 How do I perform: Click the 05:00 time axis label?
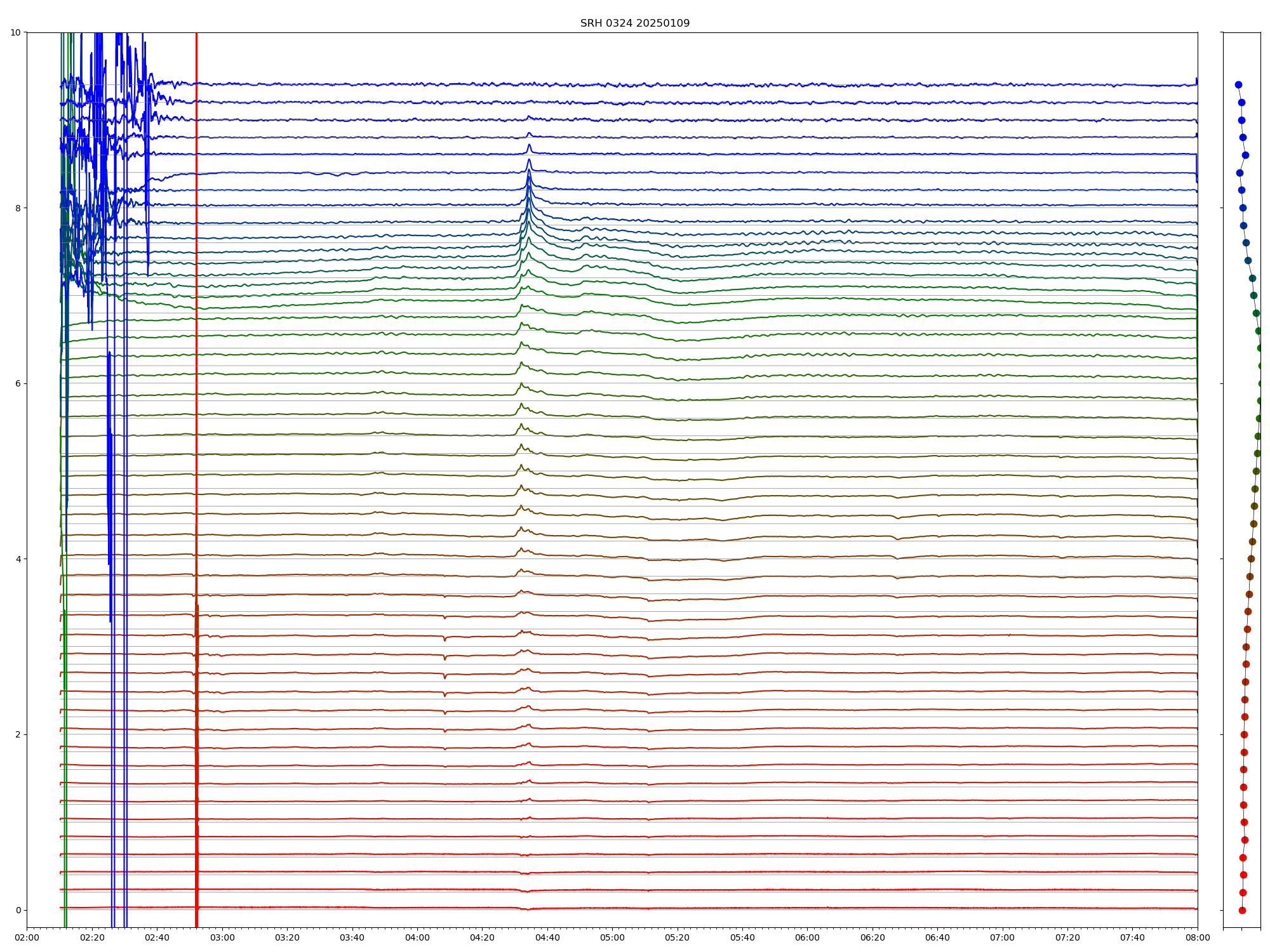612,937
